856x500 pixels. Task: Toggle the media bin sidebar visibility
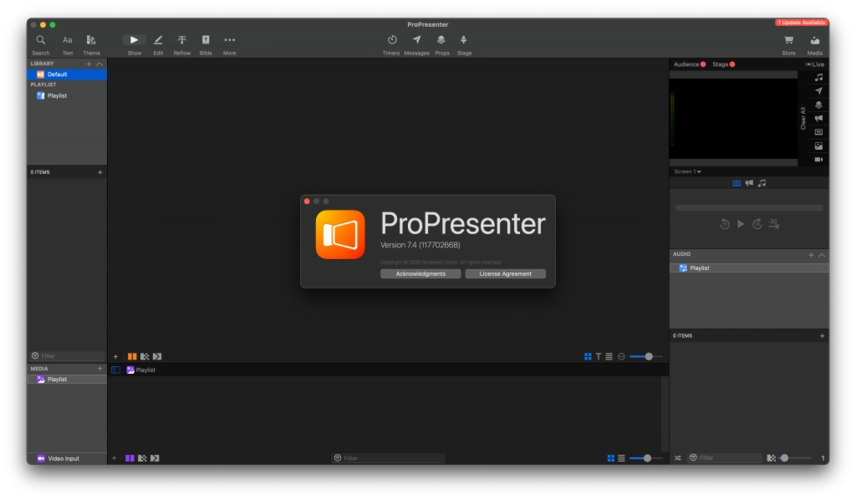116,370
